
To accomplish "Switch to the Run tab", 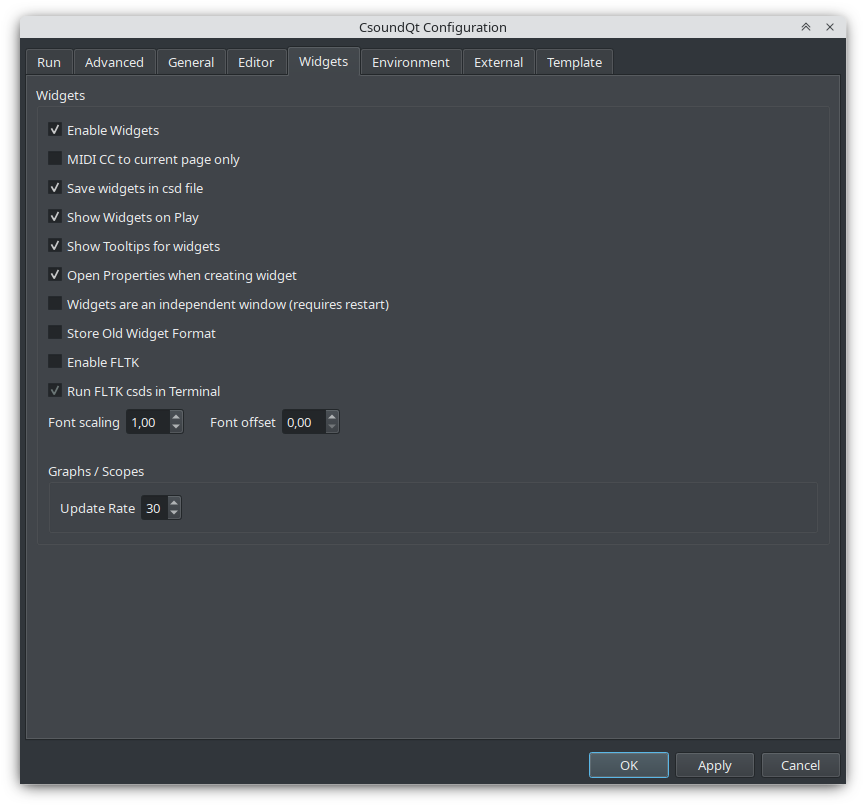I will (x=49, y=62).
